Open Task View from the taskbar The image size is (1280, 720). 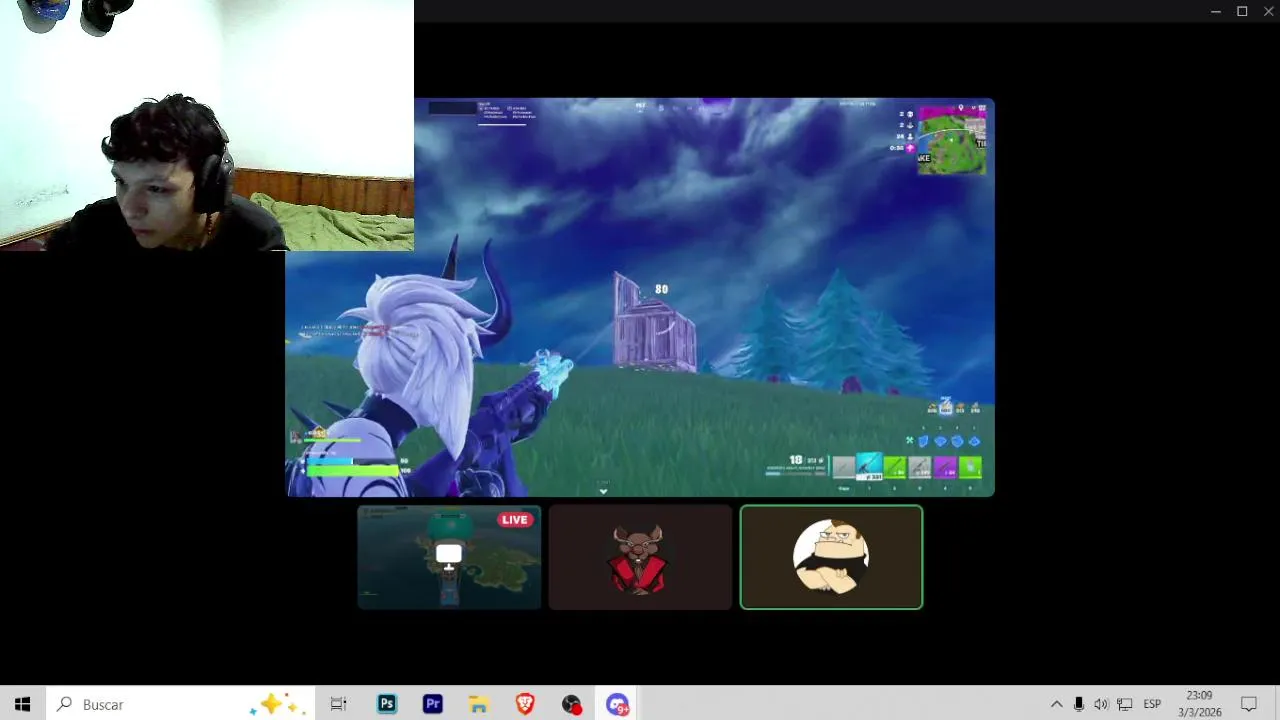[x=338, y=704]
